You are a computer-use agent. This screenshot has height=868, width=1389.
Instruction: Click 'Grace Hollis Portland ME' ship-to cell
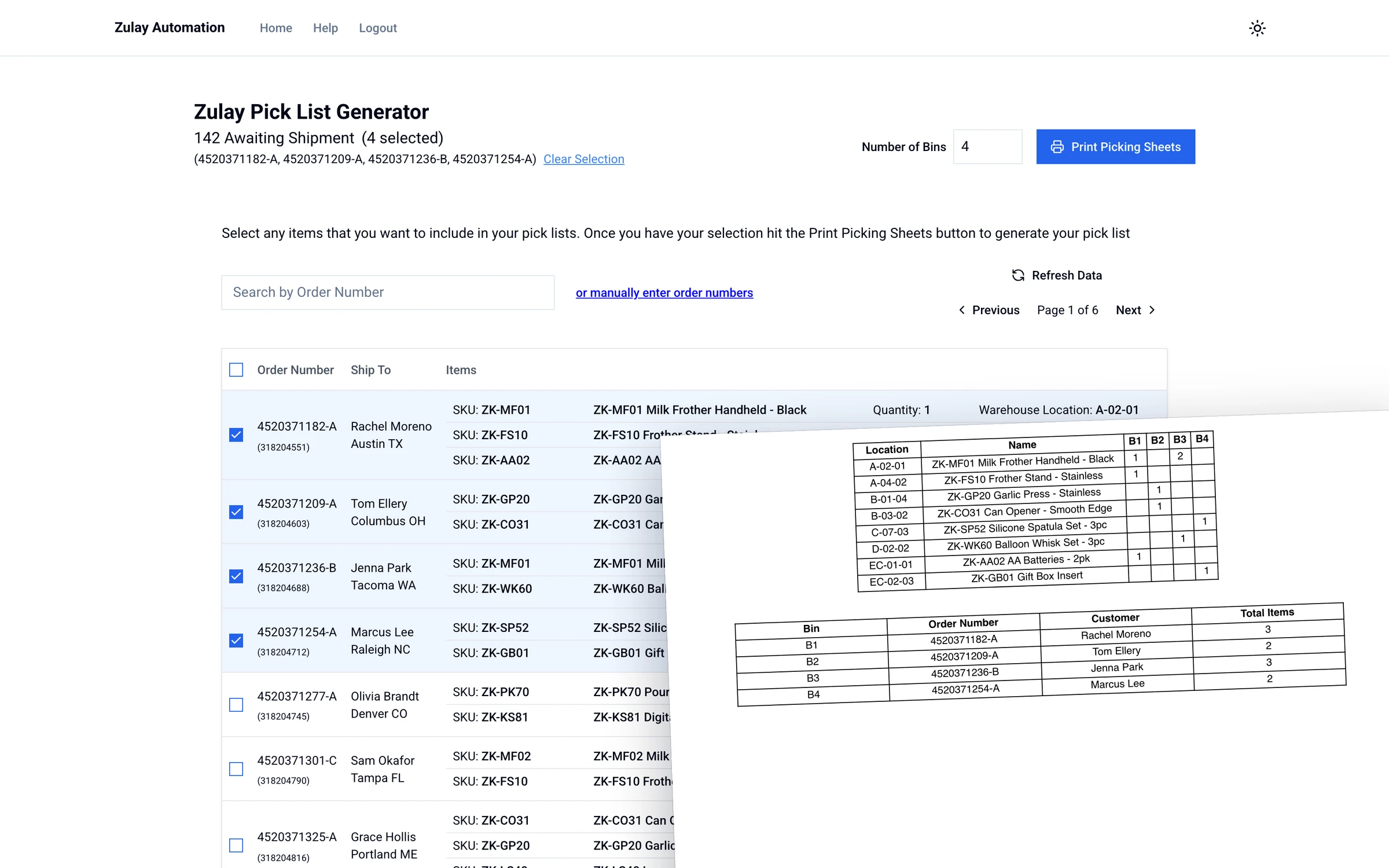(x=384, y=845)
